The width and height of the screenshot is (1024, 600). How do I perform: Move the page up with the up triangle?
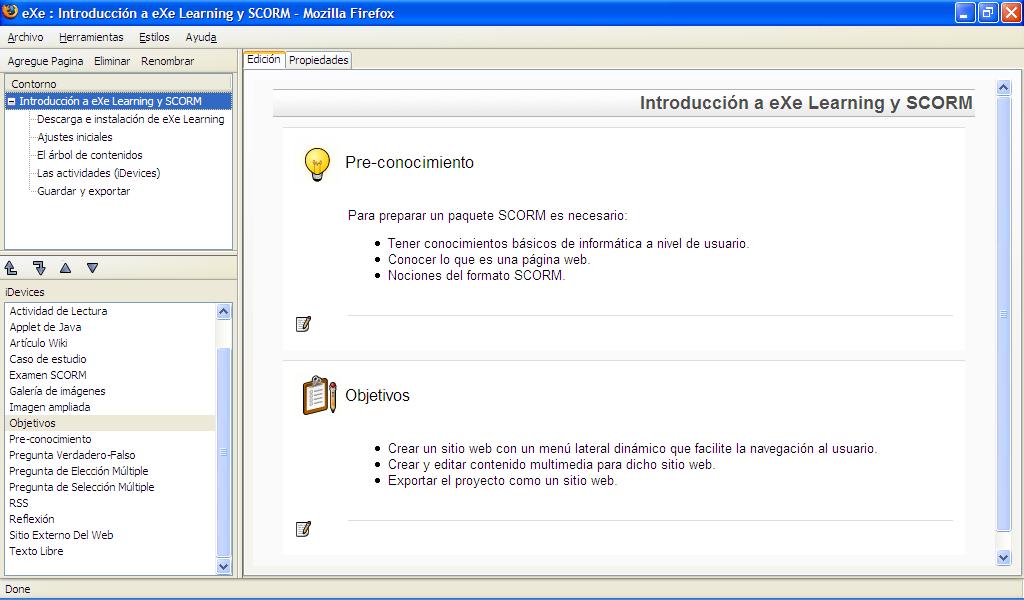(66, 268)
